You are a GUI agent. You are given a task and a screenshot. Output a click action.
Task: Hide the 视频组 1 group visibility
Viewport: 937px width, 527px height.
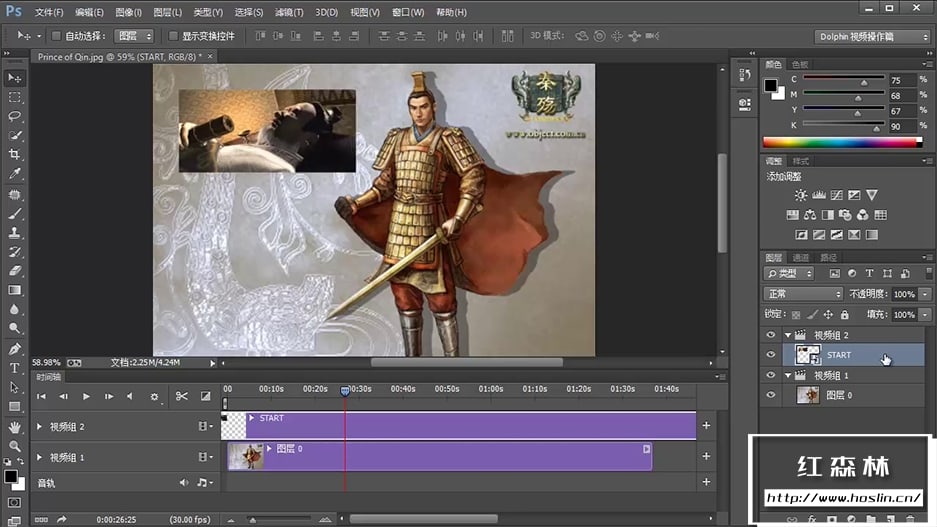click(x=771, y=375)
